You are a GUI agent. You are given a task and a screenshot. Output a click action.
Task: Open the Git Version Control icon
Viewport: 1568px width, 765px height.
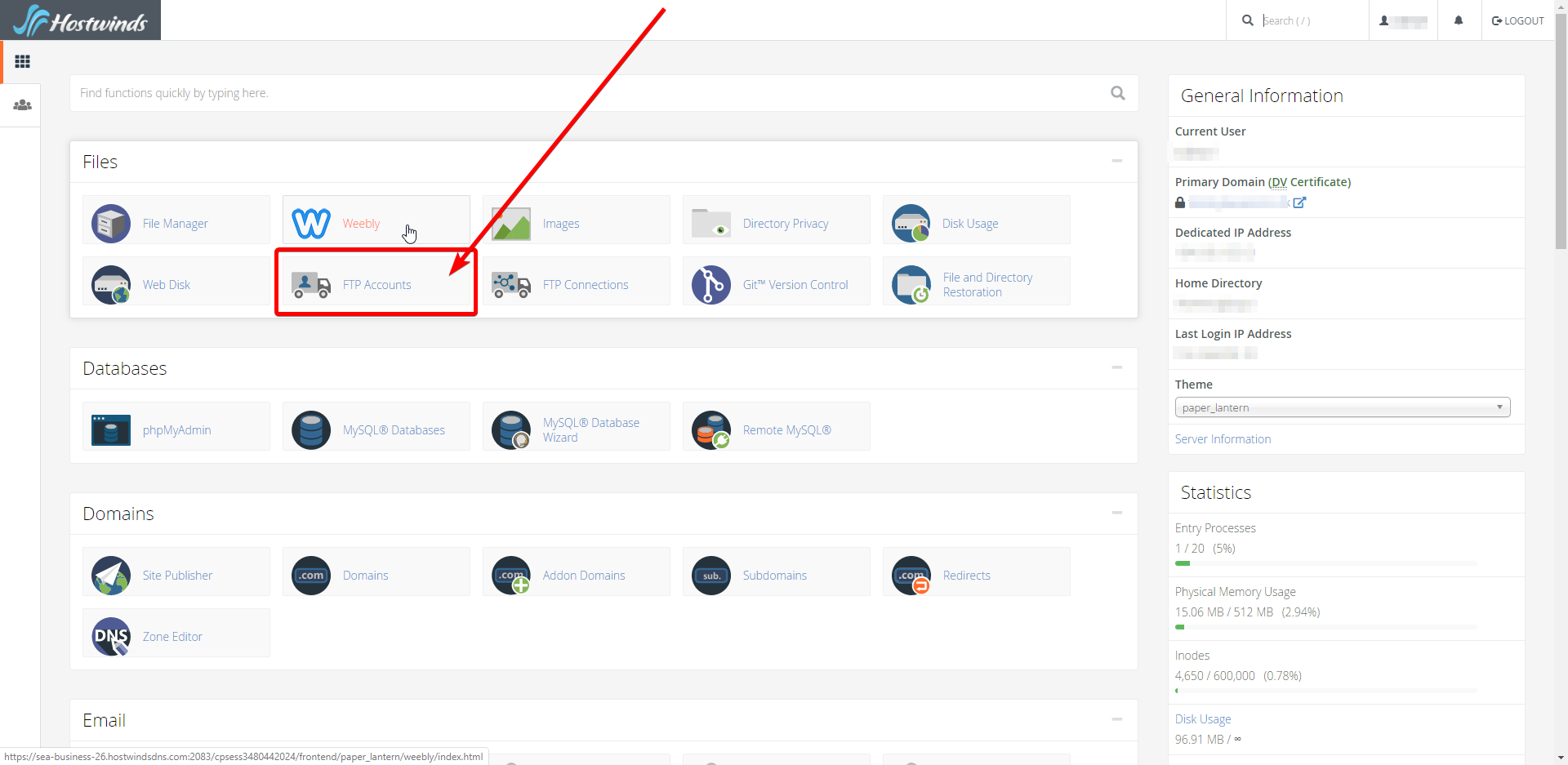[711, 285]
